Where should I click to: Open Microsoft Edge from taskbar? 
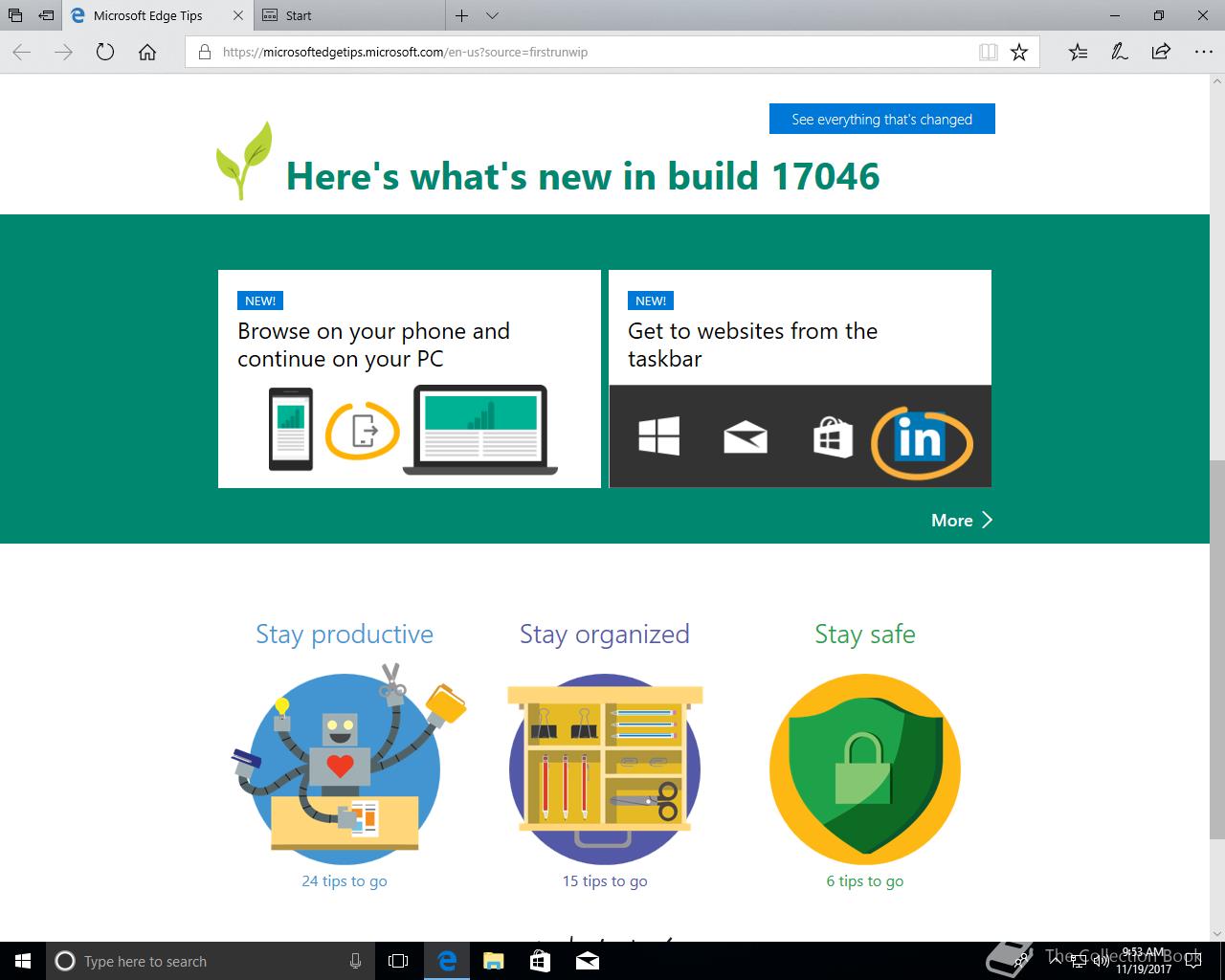point(447,961)
